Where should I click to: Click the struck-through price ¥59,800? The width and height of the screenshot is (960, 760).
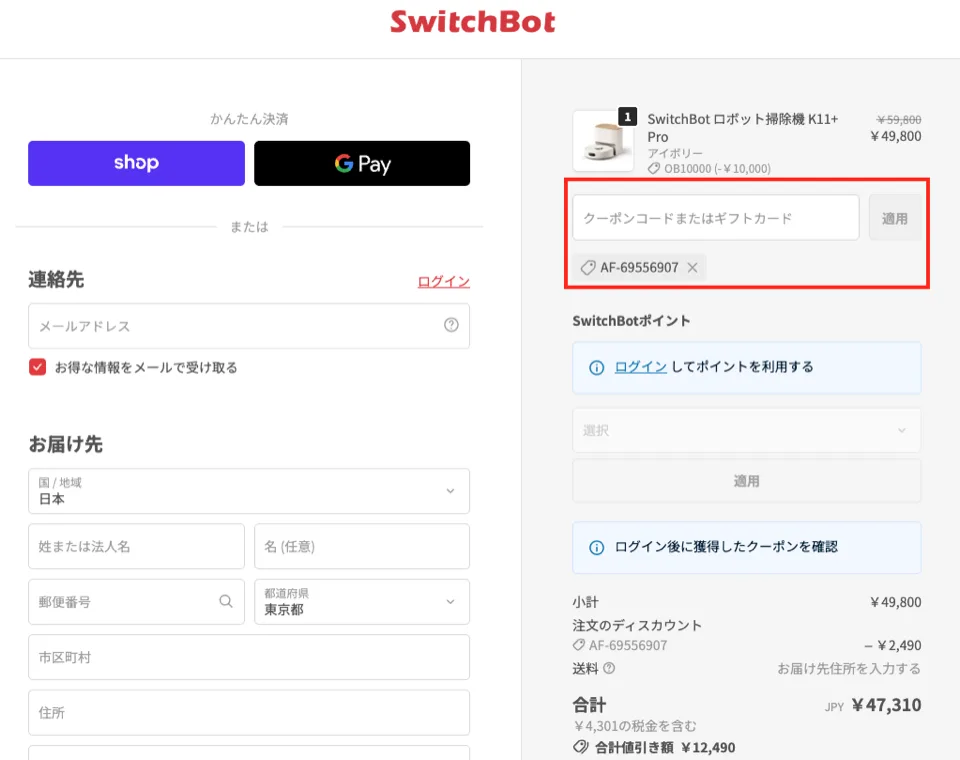point(899,119)
